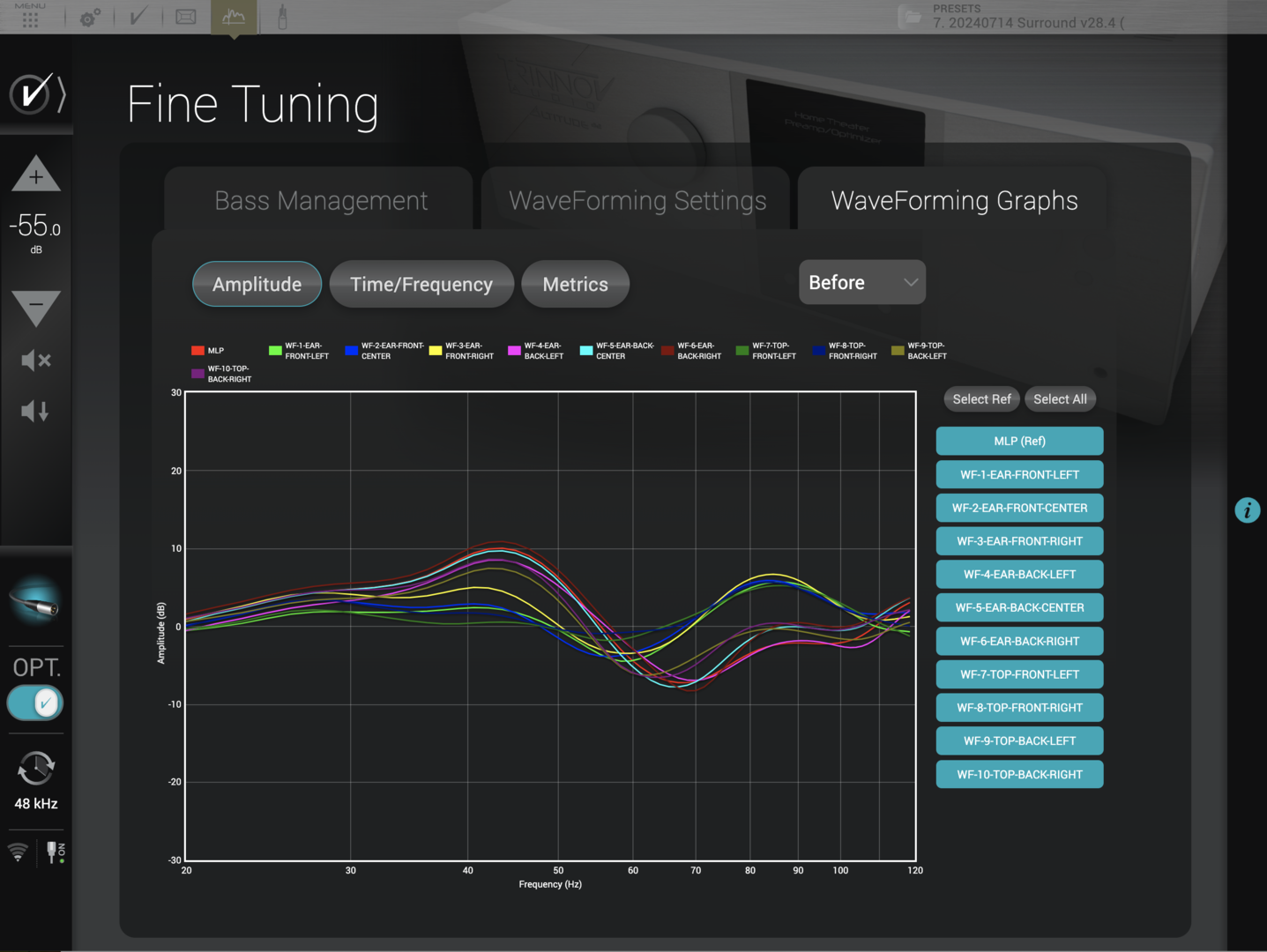Click the blue info icon
Image resolution: width=1267 pixels, height=952 pixels.
click(1247, 510)
